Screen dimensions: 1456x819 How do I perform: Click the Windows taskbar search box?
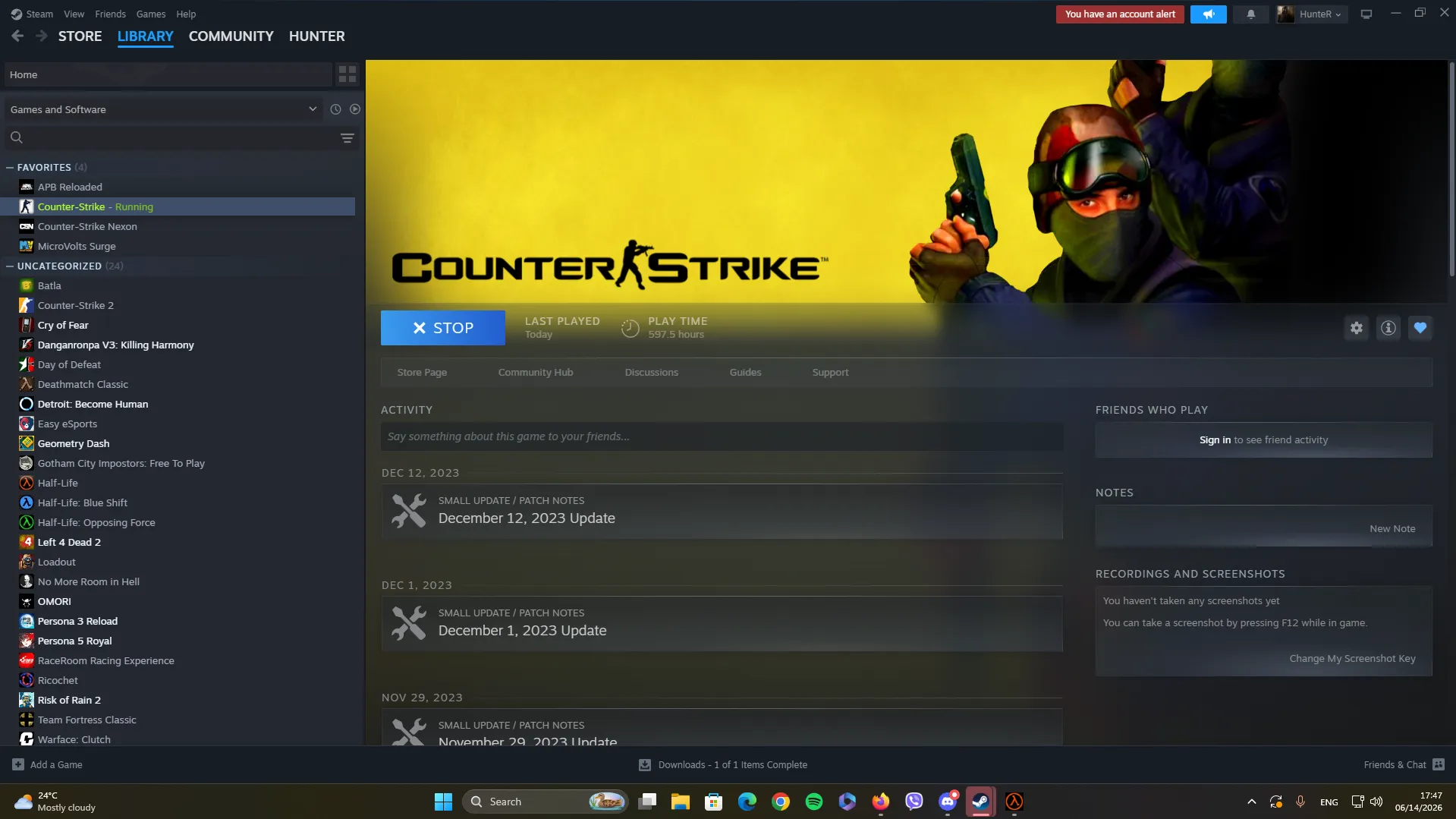546,802
